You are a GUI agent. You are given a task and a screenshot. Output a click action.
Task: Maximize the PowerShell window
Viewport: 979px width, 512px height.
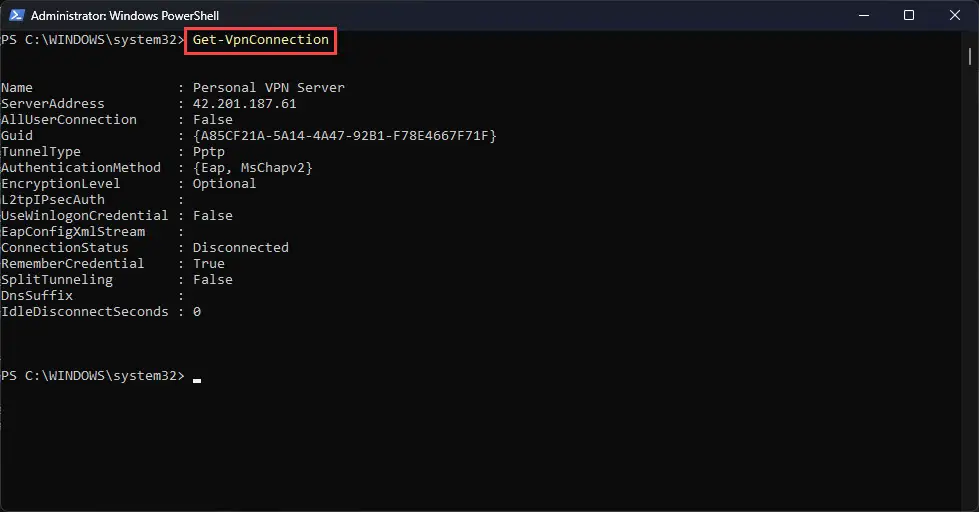(x=909, y=15)
